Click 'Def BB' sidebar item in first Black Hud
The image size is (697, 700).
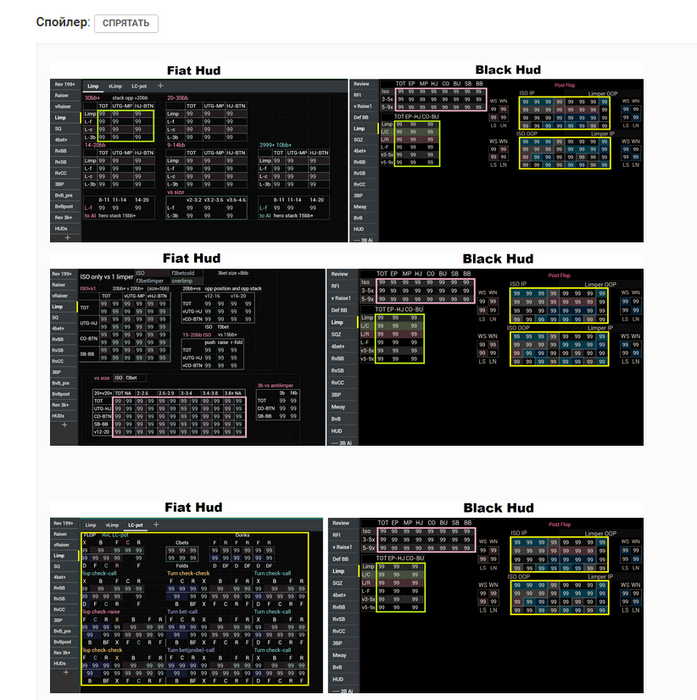coord(361,117)
